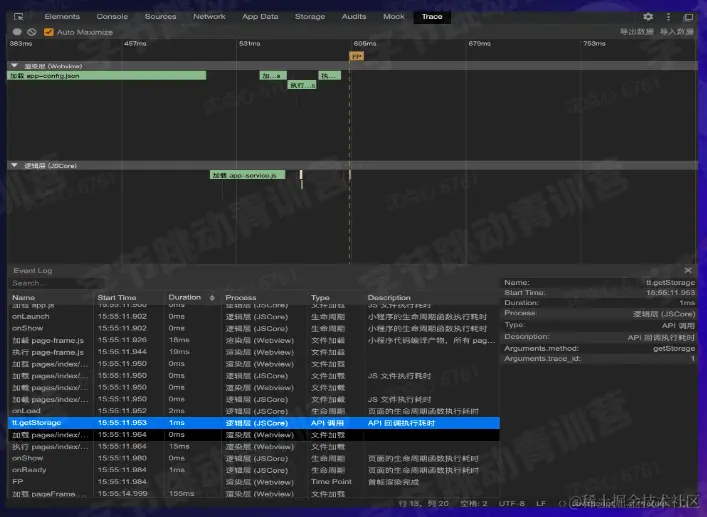Click the 行 13, 列 20 cursor position
Viewport: 707px width, 517px height.
(x=423, y=503)
